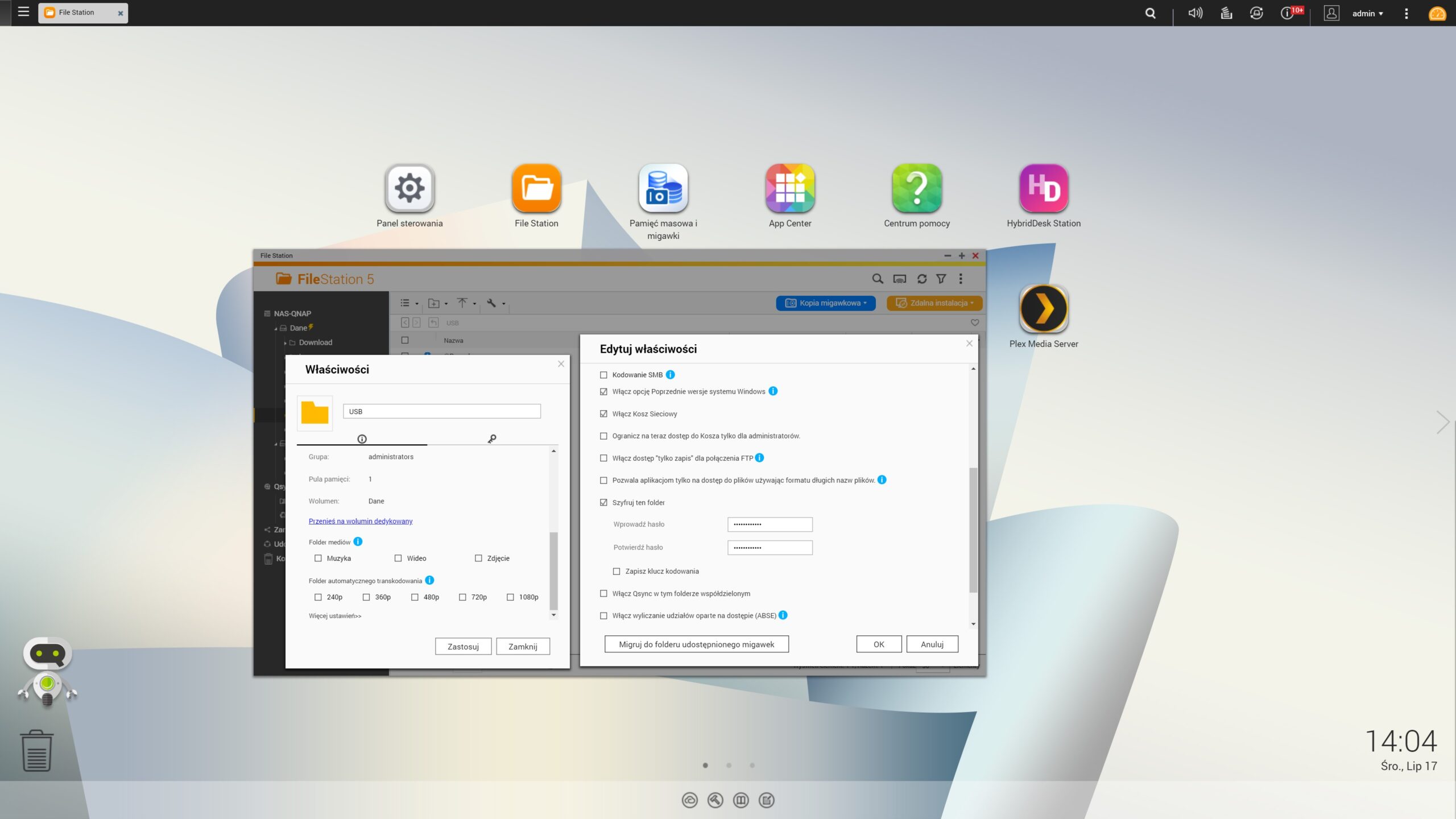
Task: Check Zapisz klucz kodowania
Action: [x=617, y=571]
